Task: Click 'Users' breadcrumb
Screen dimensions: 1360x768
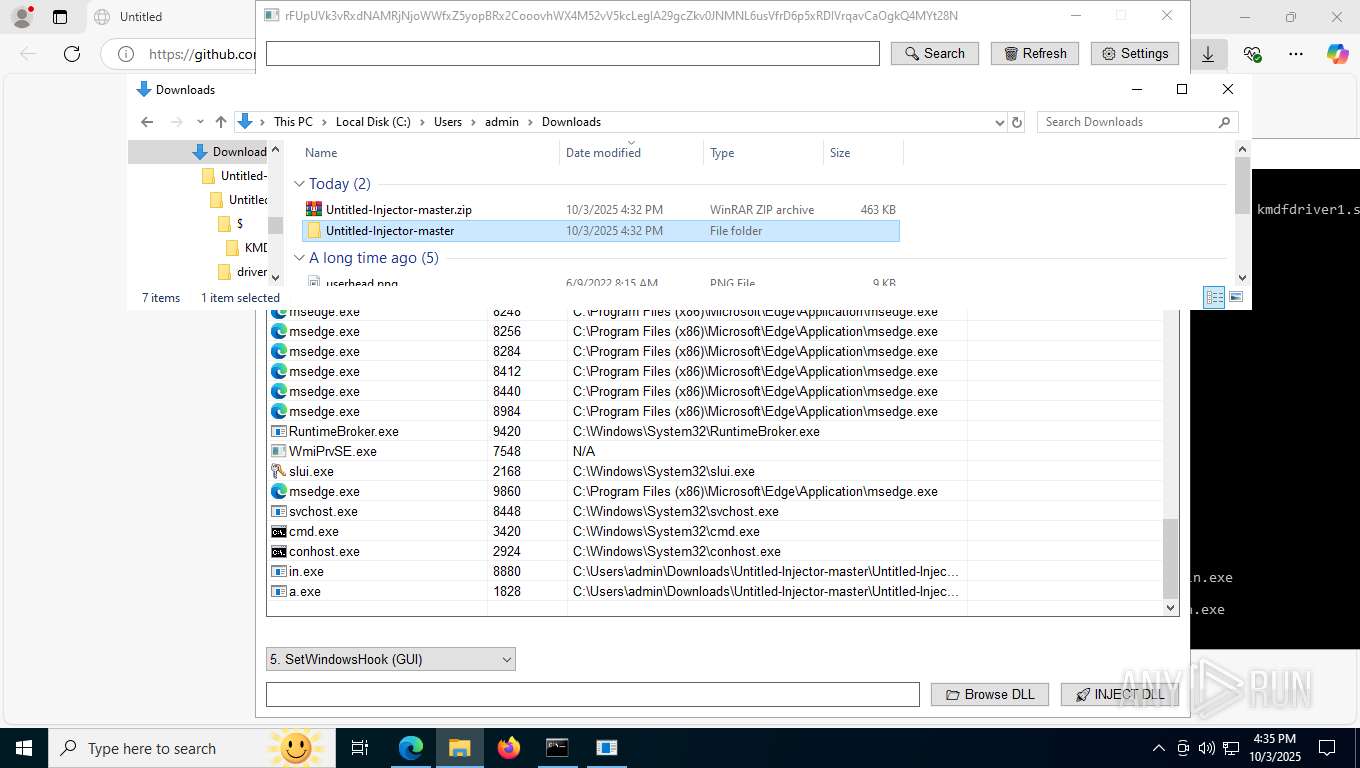Action: [x=448, y=122]
